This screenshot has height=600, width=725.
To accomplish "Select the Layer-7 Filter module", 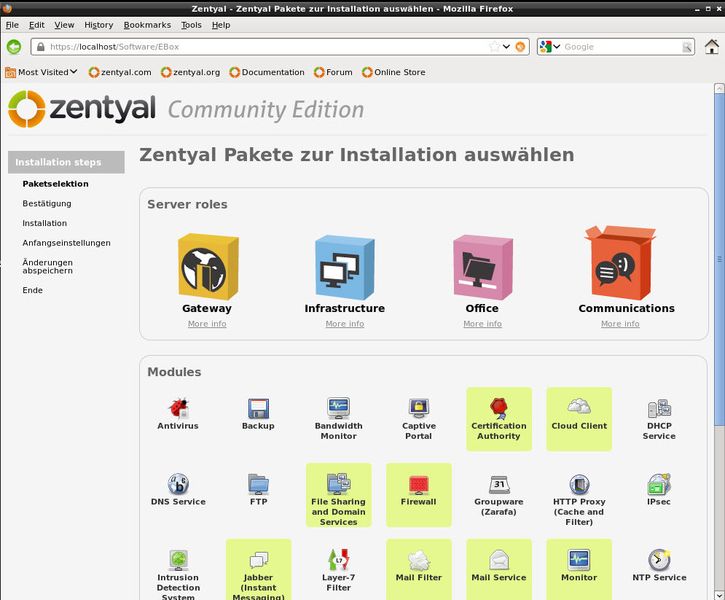I will click(x=338, y=570).
